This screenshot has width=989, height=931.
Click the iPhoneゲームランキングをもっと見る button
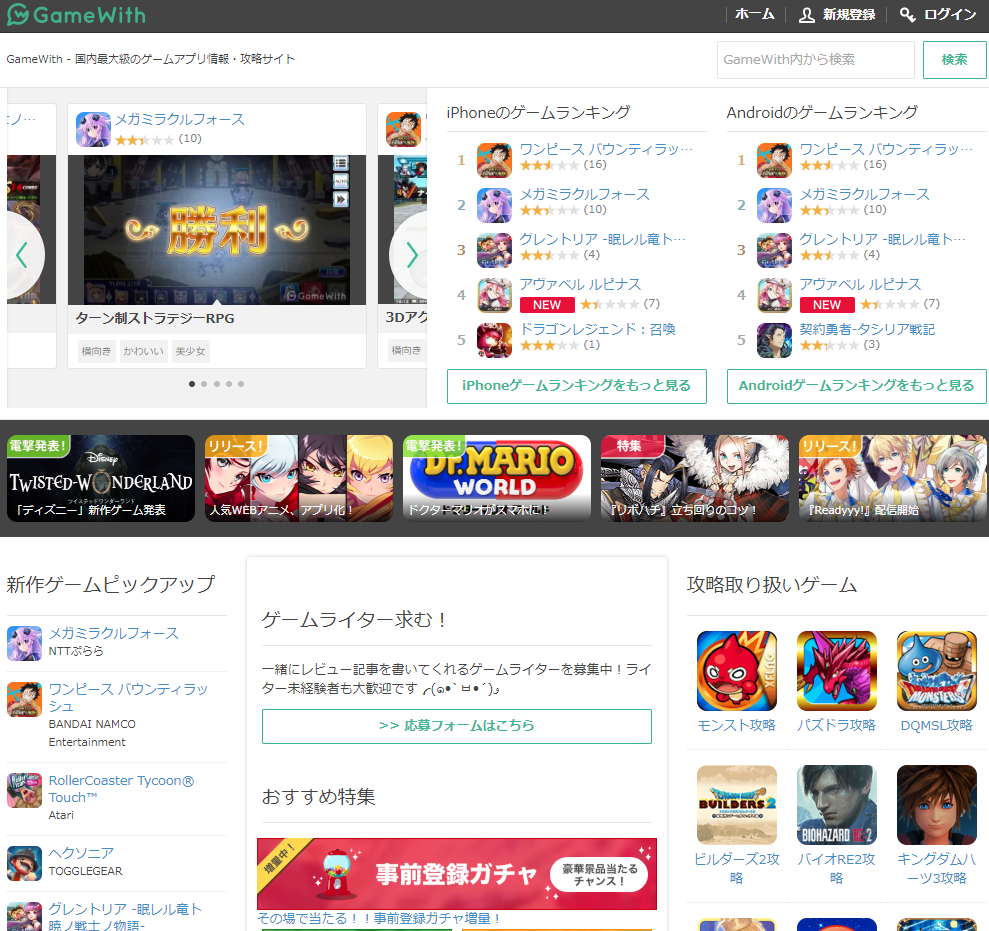tap(576, 386)
